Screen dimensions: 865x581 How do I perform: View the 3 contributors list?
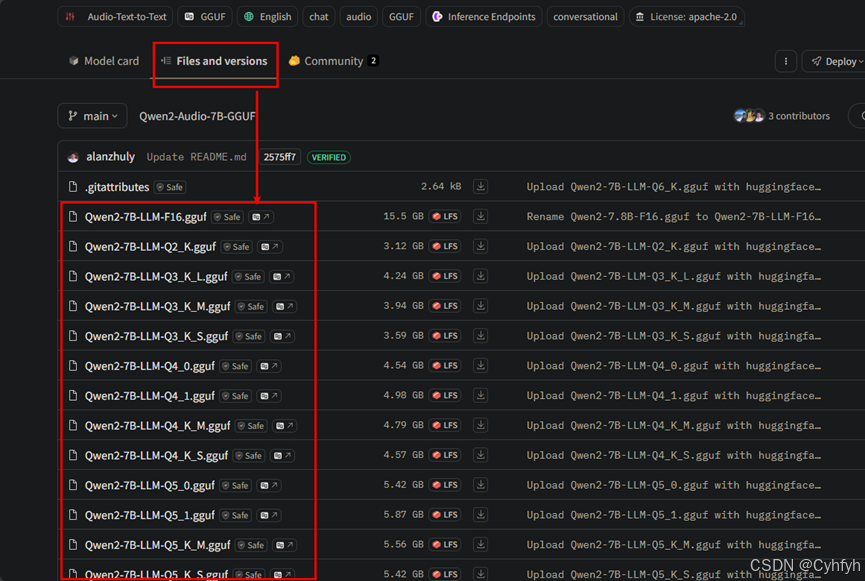[x=799, y=116]
